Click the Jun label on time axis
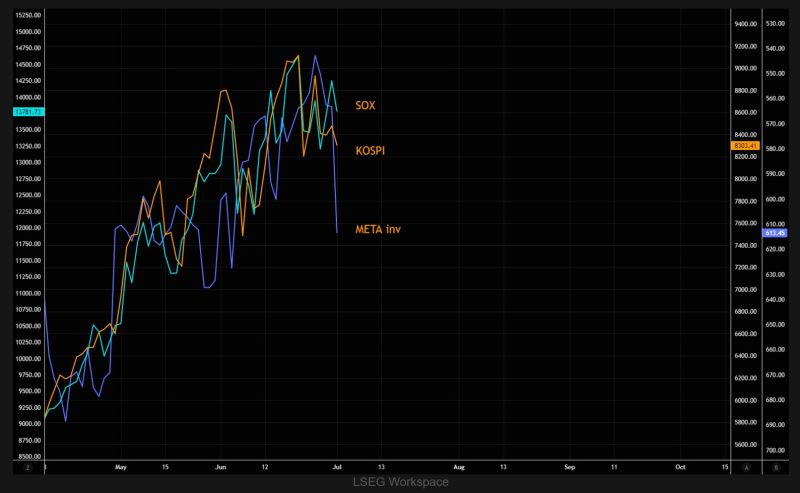The image size is (800, 493). pos(220,467)
